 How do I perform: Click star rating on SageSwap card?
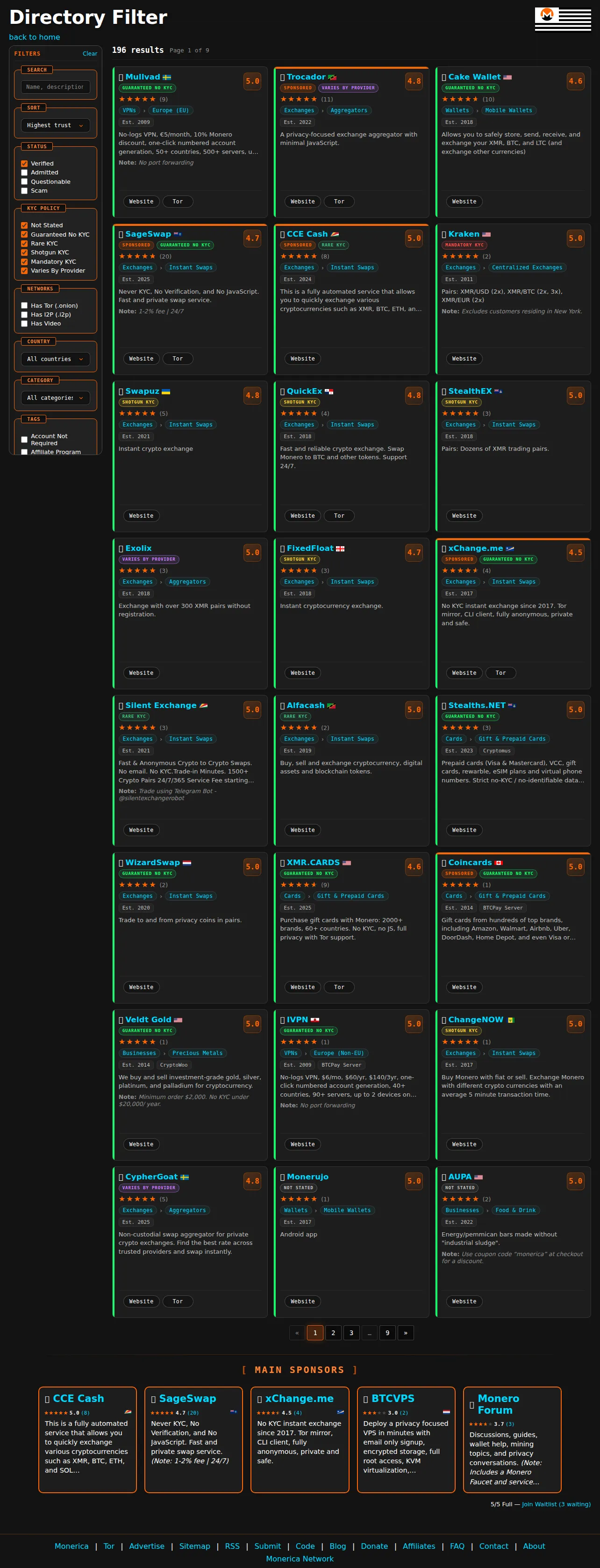(137, 256)
